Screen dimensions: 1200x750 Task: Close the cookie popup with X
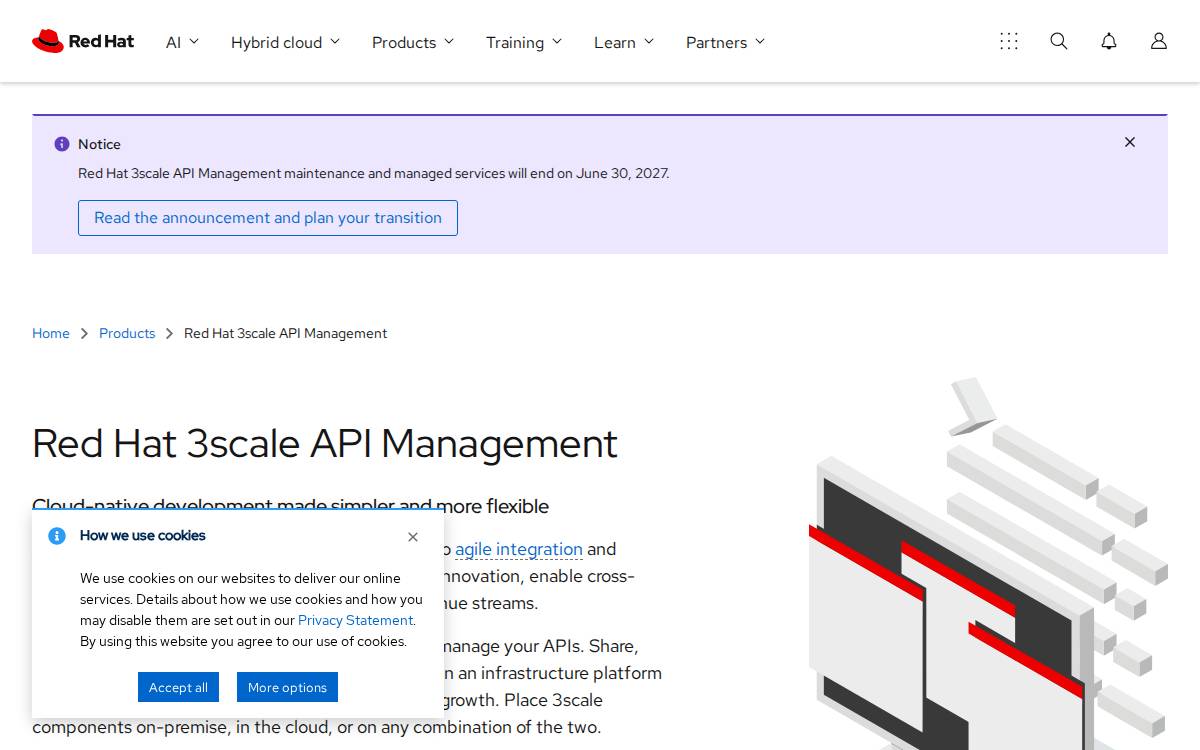(413, 537)
